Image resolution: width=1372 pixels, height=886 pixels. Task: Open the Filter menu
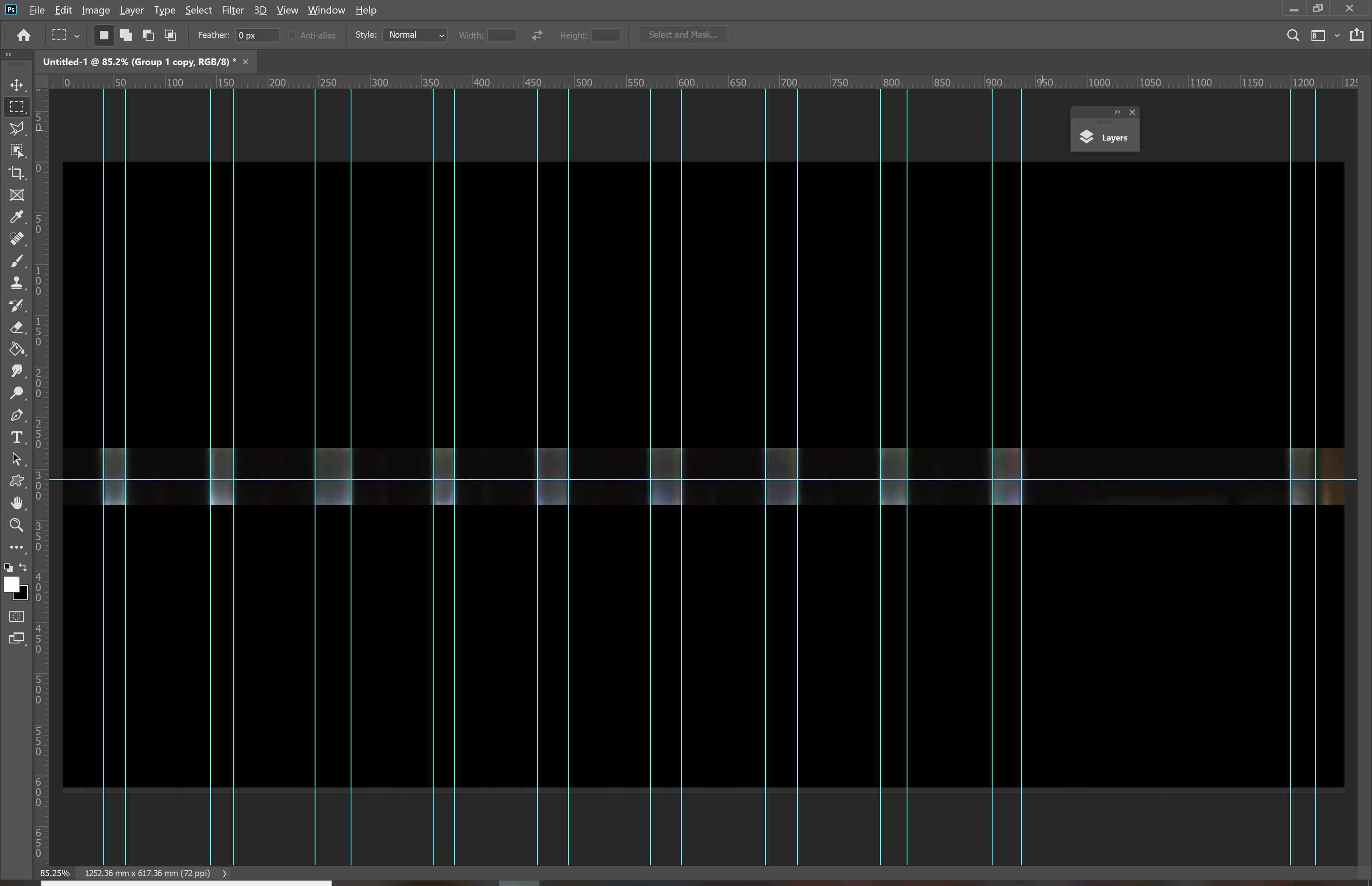click(232, 10)
